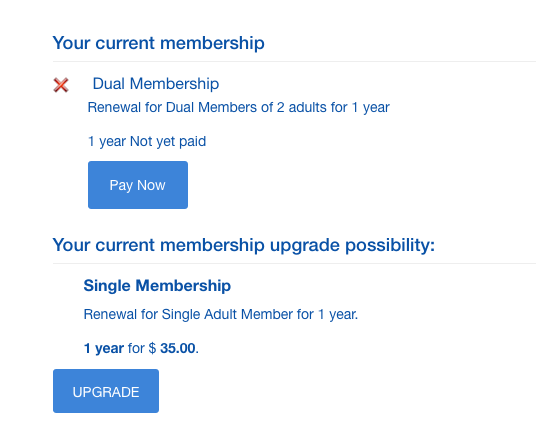Click the '2 adults' phrase in description
The image size is (536, 428).
(x=302, y=108)
